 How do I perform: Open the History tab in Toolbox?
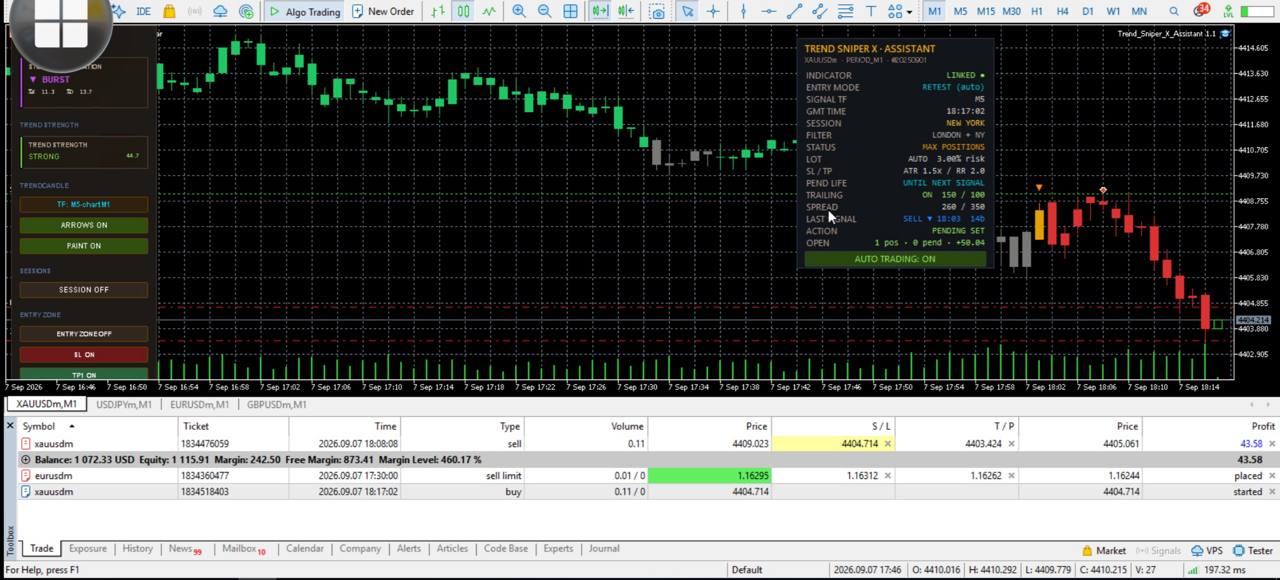point(138,548)
